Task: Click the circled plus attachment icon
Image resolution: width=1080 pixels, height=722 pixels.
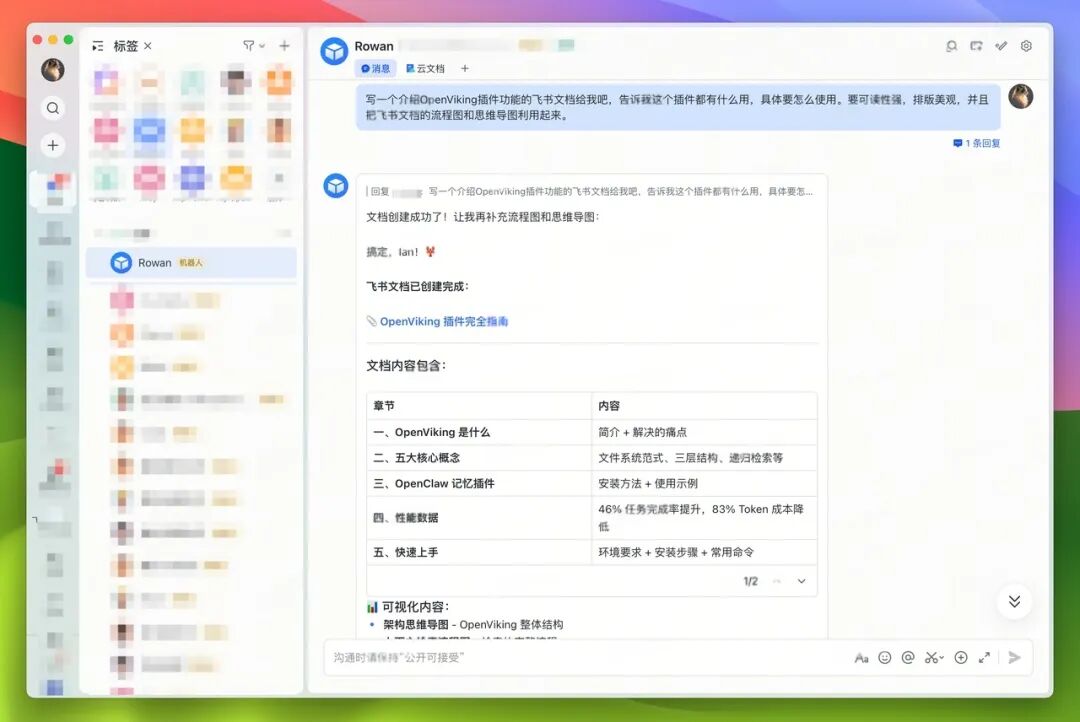Action: (961, 658)
